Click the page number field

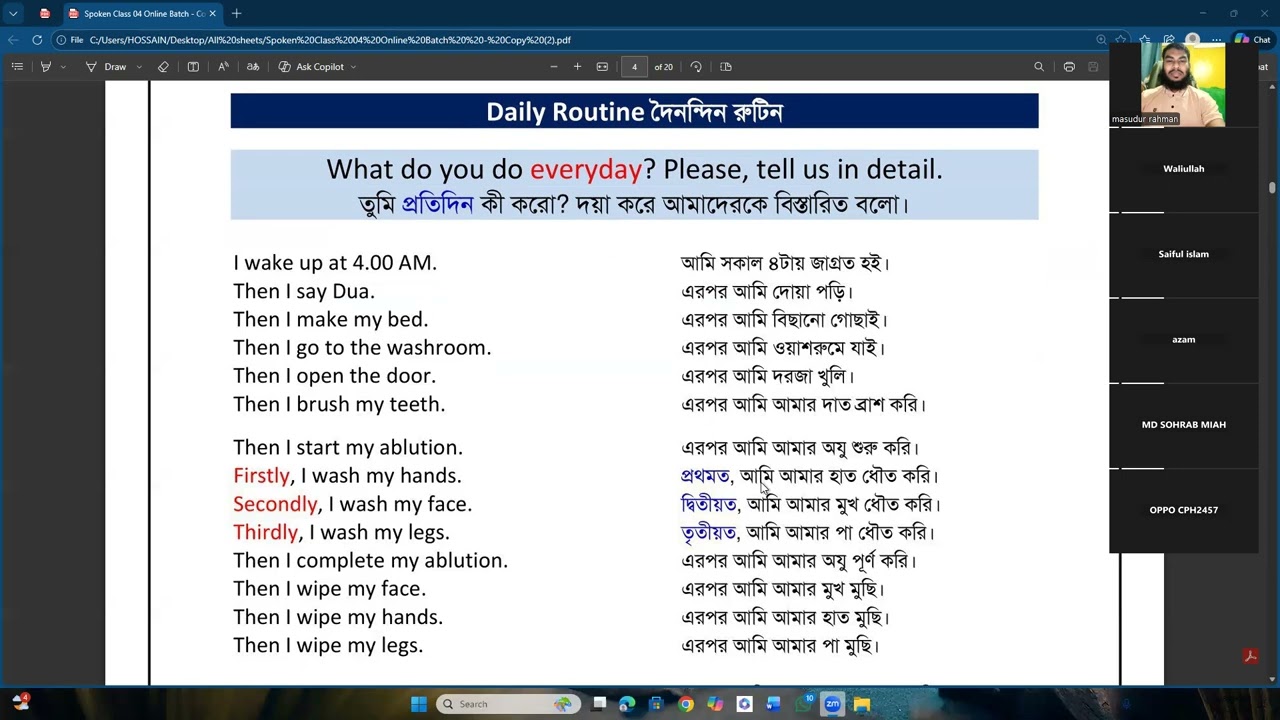tap(634, 67)
